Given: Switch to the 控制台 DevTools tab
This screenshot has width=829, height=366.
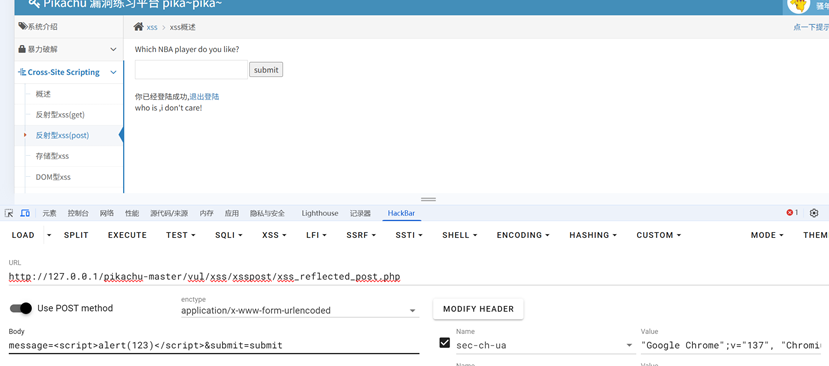Looking at the screenshot, I should pyautogui.click(x=78, y=213).
